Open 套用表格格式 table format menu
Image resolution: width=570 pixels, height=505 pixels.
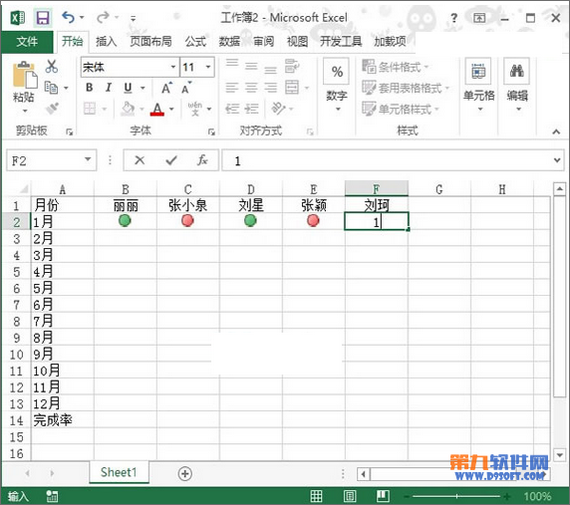tap(406, 88)
